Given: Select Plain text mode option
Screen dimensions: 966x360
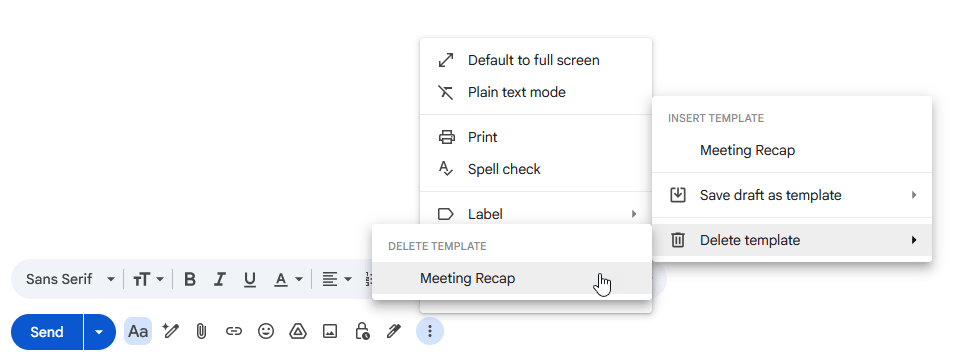Looking at the screenshot, I should 535,92.
